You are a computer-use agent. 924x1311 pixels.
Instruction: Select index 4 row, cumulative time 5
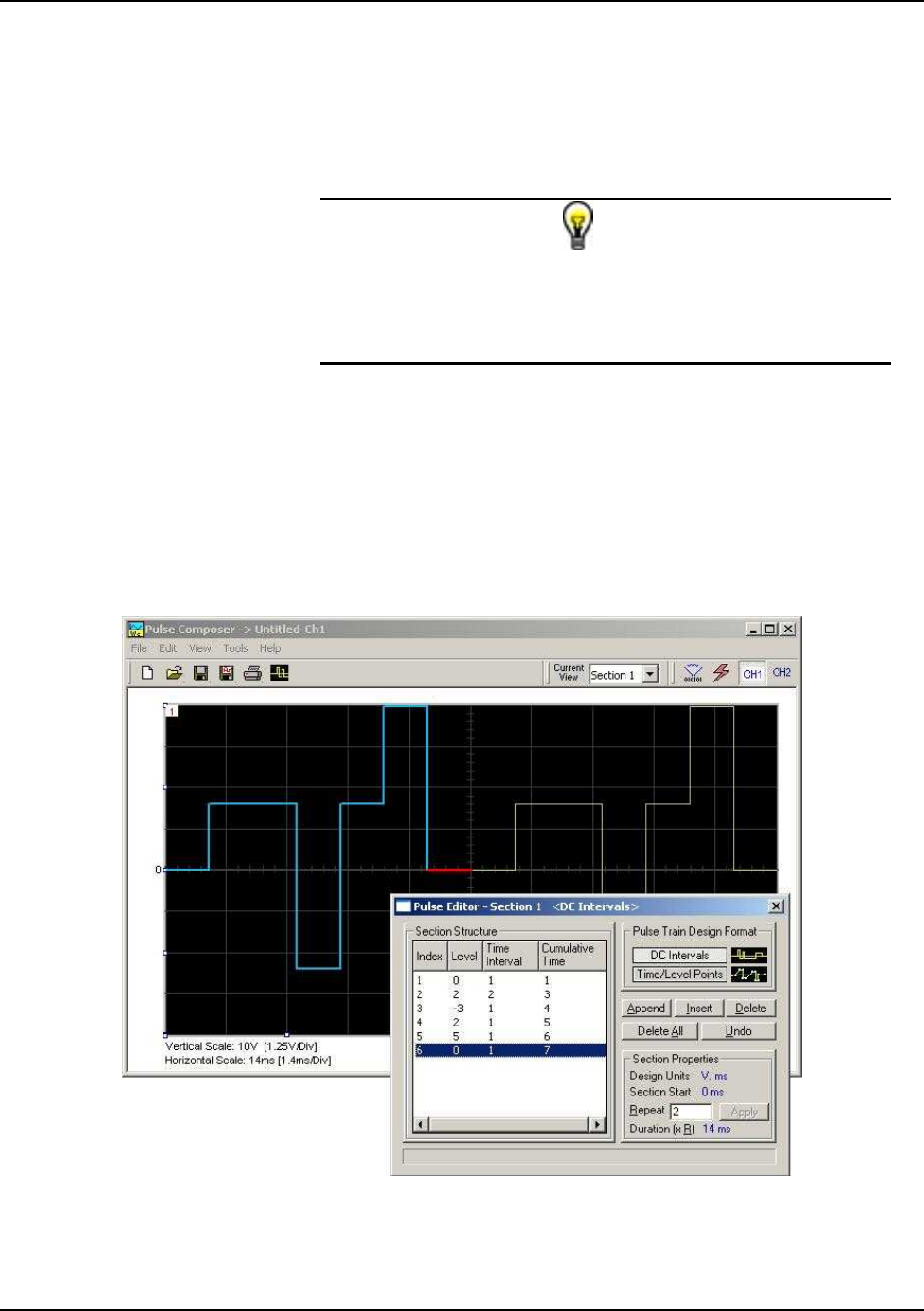point(509,1023)
